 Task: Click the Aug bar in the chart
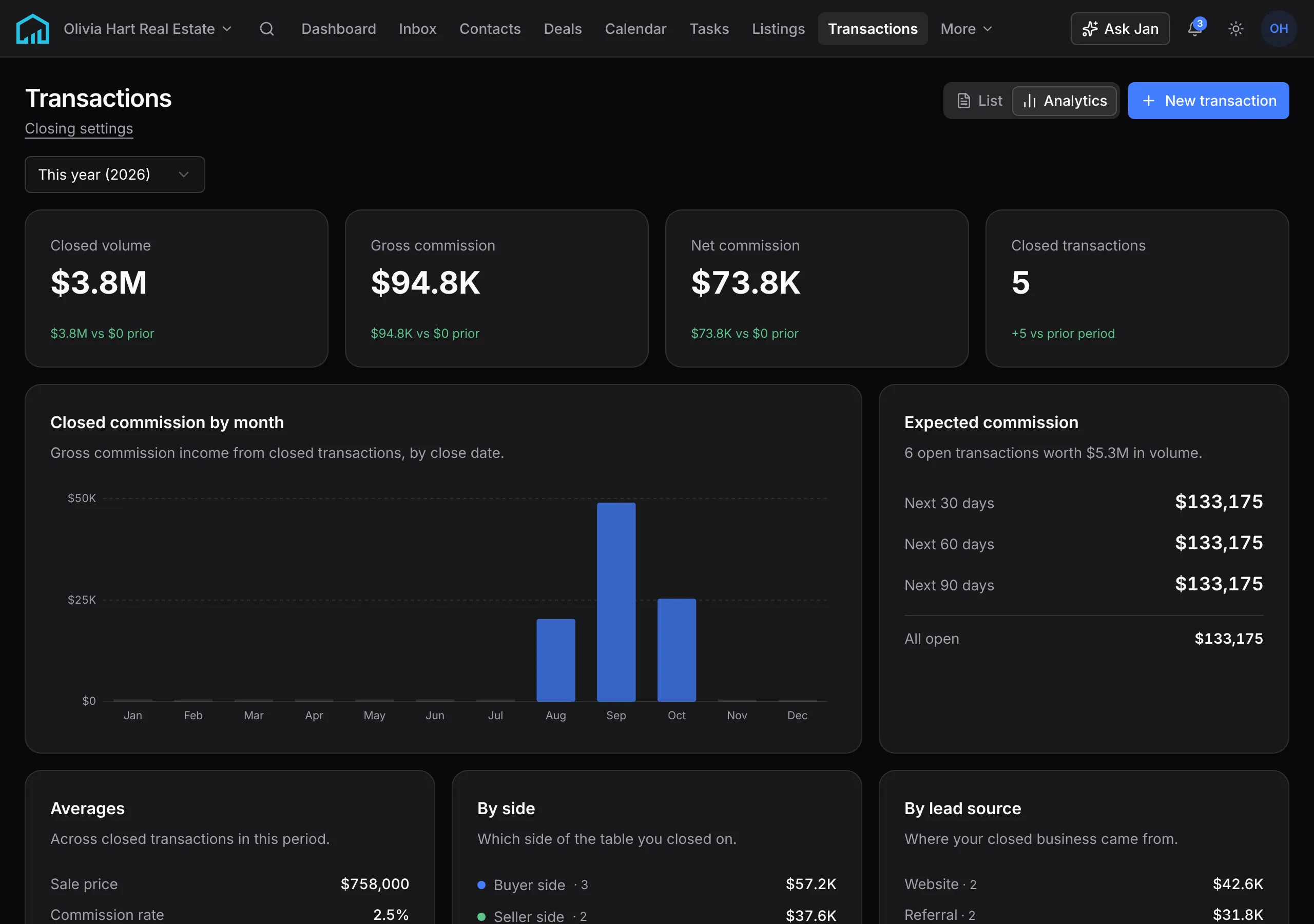tap(556, 660)
